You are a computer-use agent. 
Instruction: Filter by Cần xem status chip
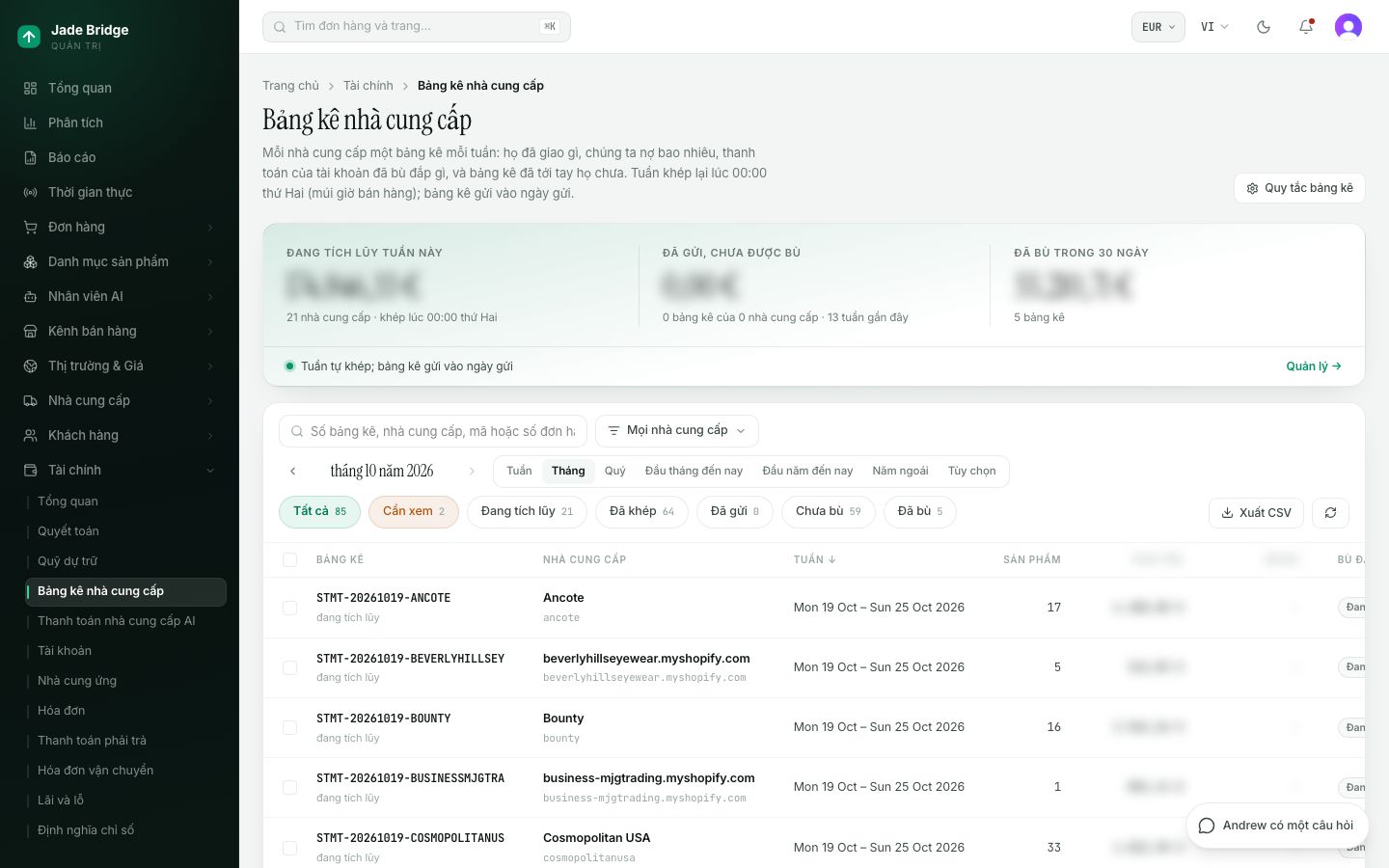(414, 511)
